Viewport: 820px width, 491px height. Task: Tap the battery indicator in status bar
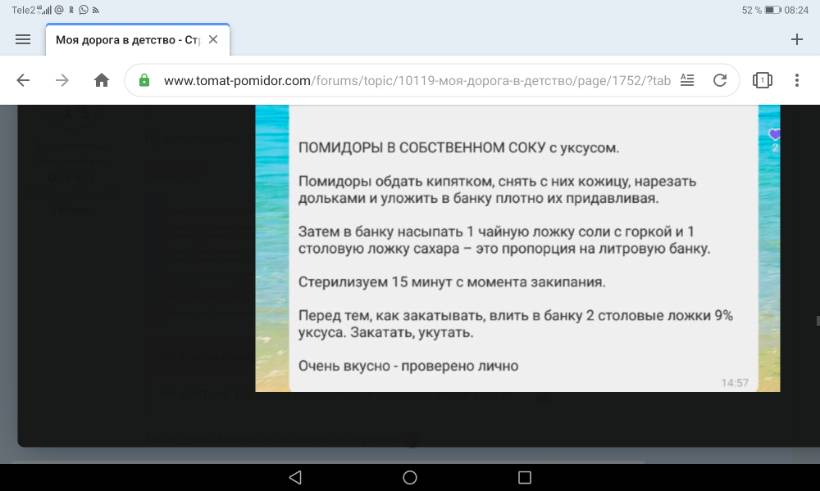(772, 9)
